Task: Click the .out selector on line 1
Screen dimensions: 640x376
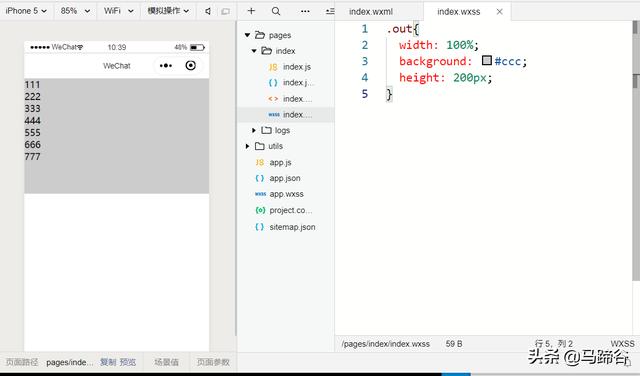Action: point(399,29)
